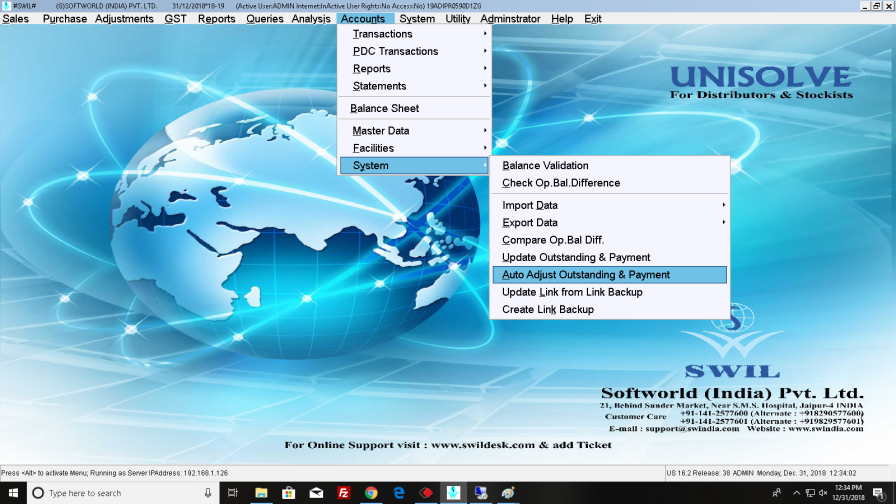The width and height of the screenshot is (896, 504).
Task: Select Check Op.Bal.Difference
Action: [610, 183]
